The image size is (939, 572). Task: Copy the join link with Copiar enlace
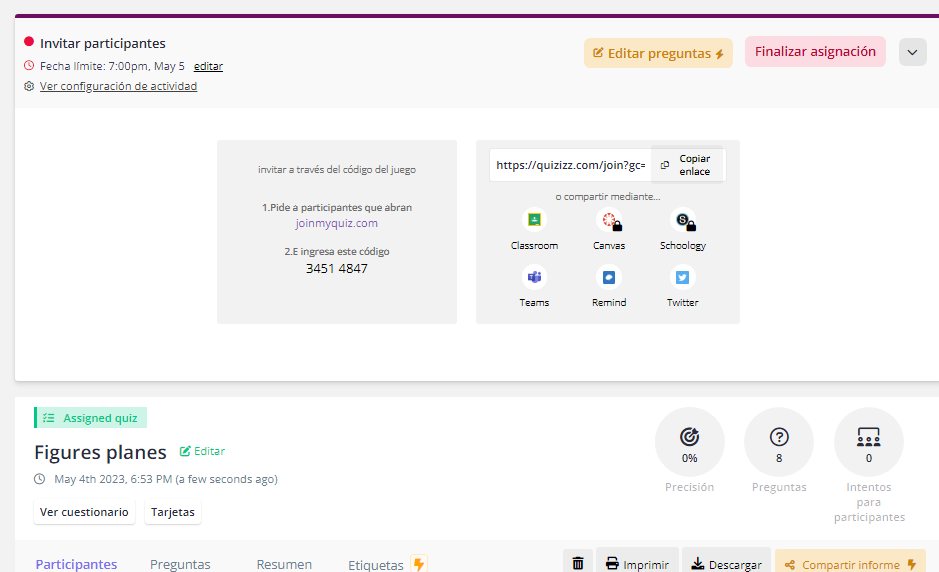tap(688, 165)
